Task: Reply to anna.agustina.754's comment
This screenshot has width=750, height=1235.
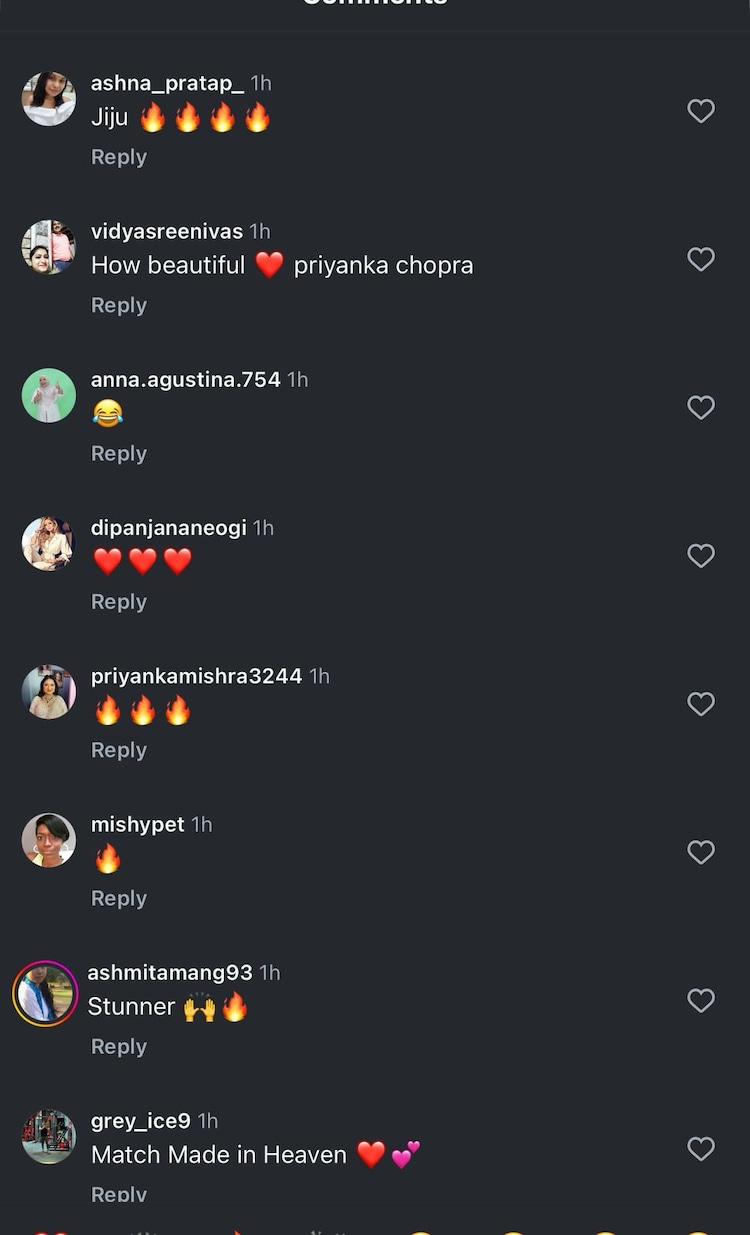Action: click(119, 453)
